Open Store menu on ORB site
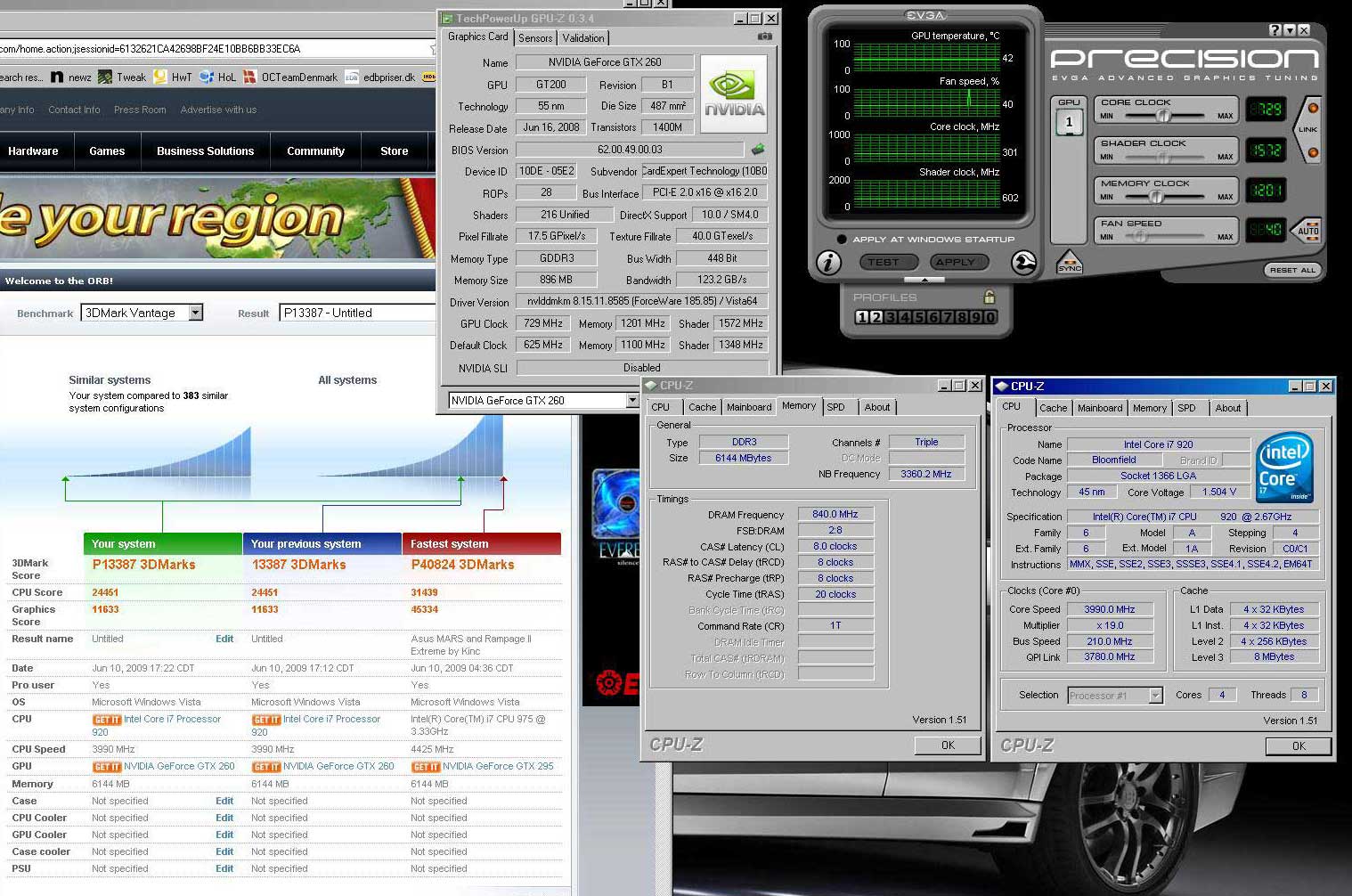 pyautogui.click(x=395, y=151)
